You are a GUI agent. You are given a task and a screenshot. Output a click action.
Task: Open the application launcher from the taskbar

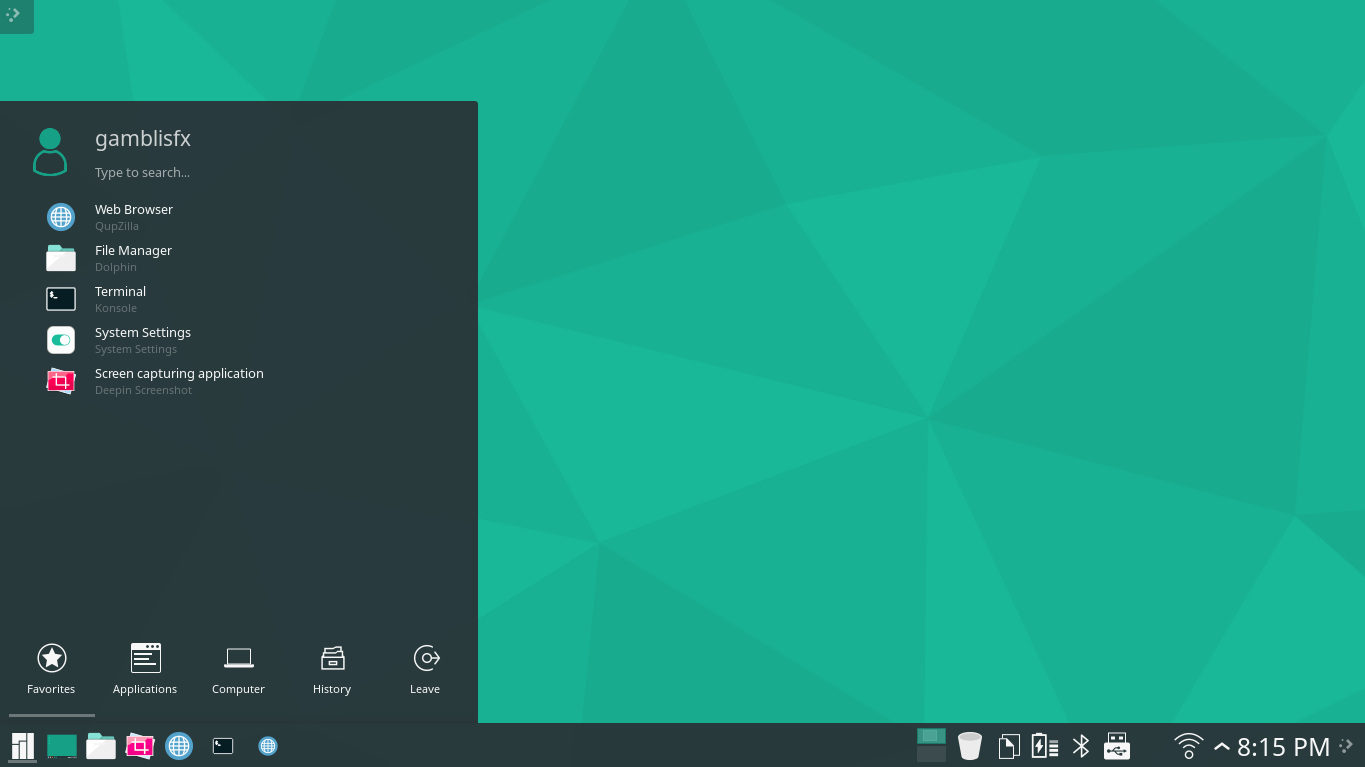21,746
